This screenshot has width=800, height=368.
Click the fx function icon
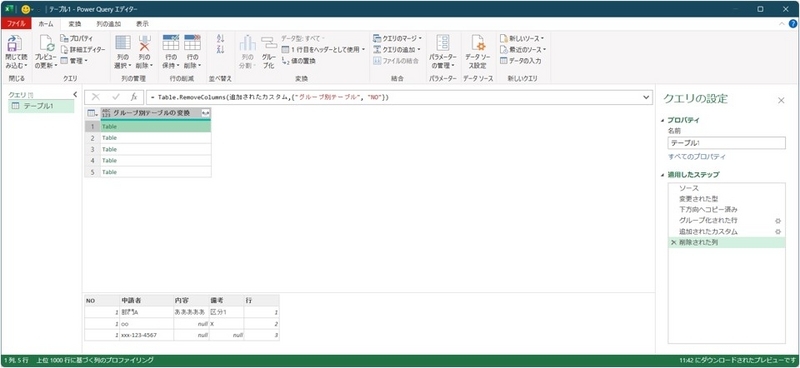point(134,97)
